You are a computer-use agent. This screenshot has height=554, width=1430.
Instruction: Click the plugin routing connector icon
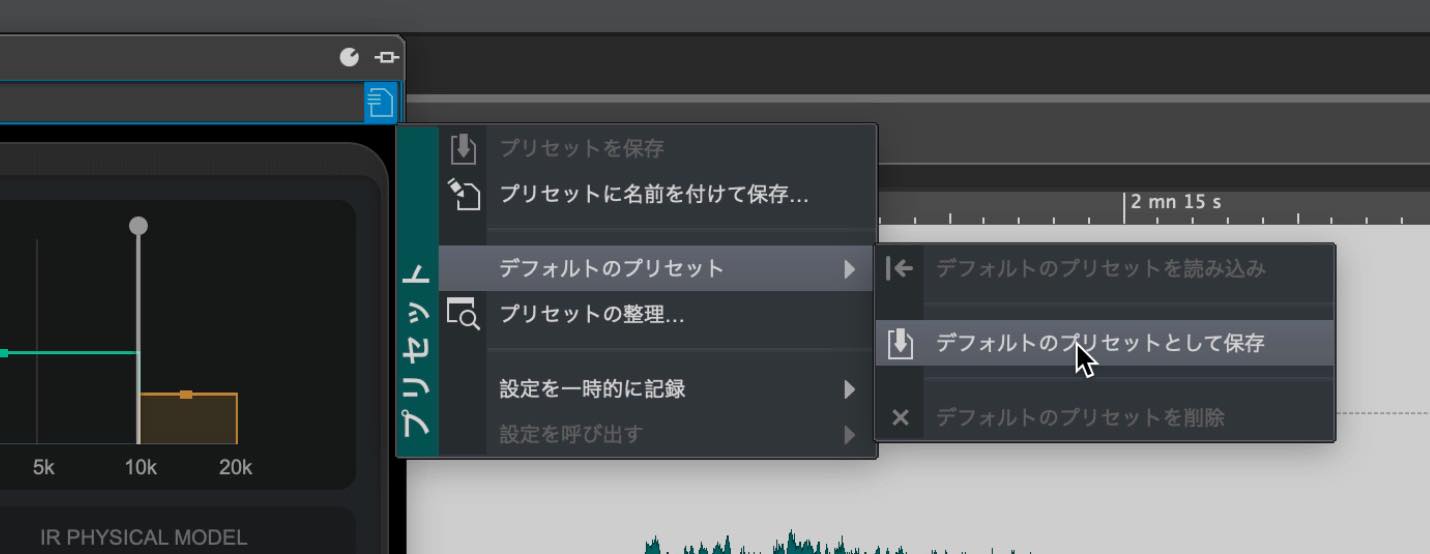[386, 57]
